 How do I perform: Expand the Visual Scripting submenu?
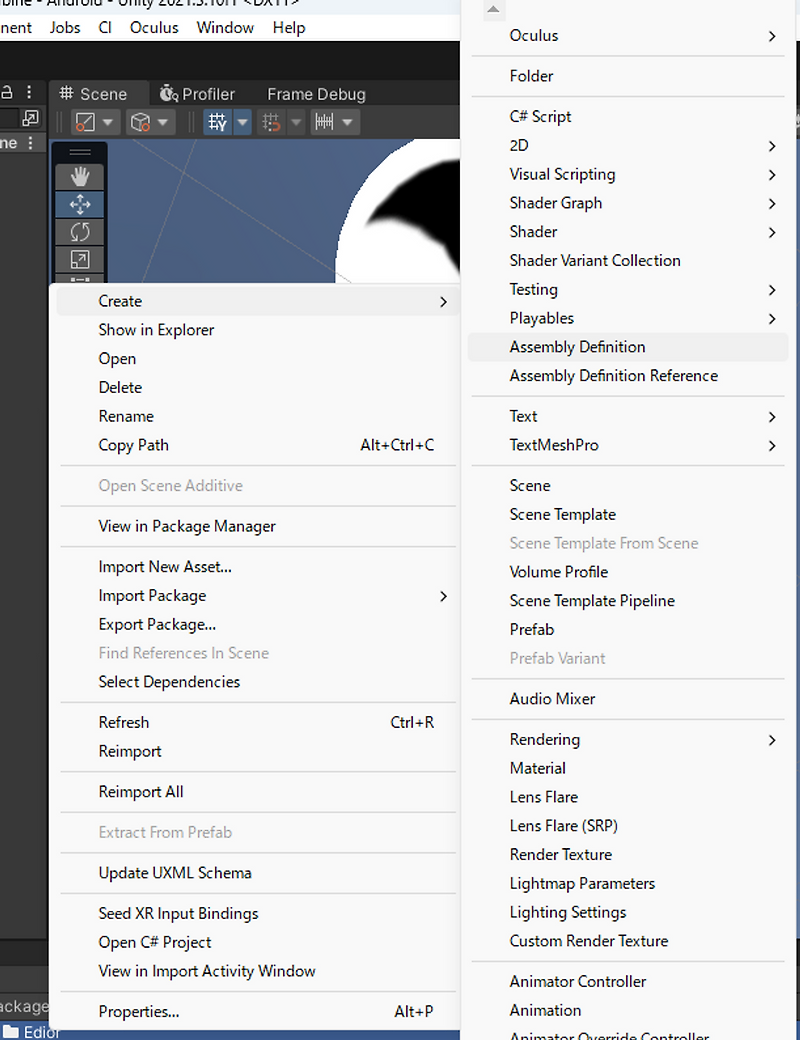[628, 174]
